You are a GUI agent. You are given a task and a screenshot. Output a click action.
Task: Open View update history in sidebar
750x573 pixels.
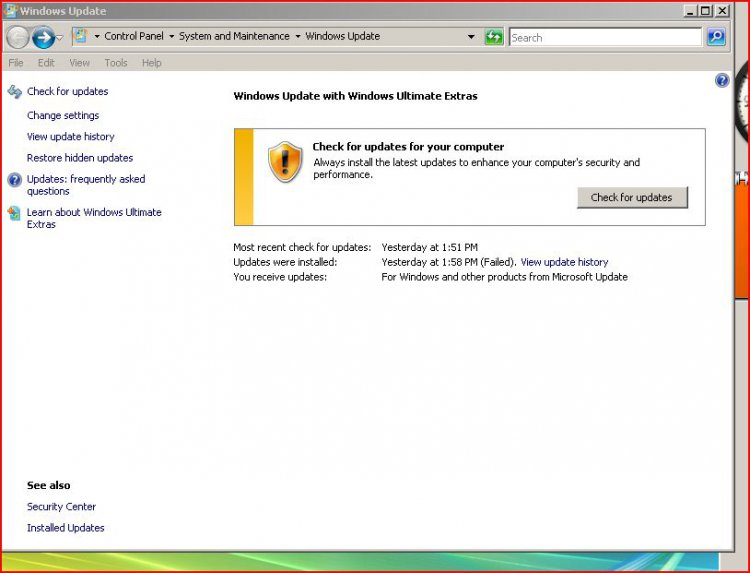click(70, 136)
